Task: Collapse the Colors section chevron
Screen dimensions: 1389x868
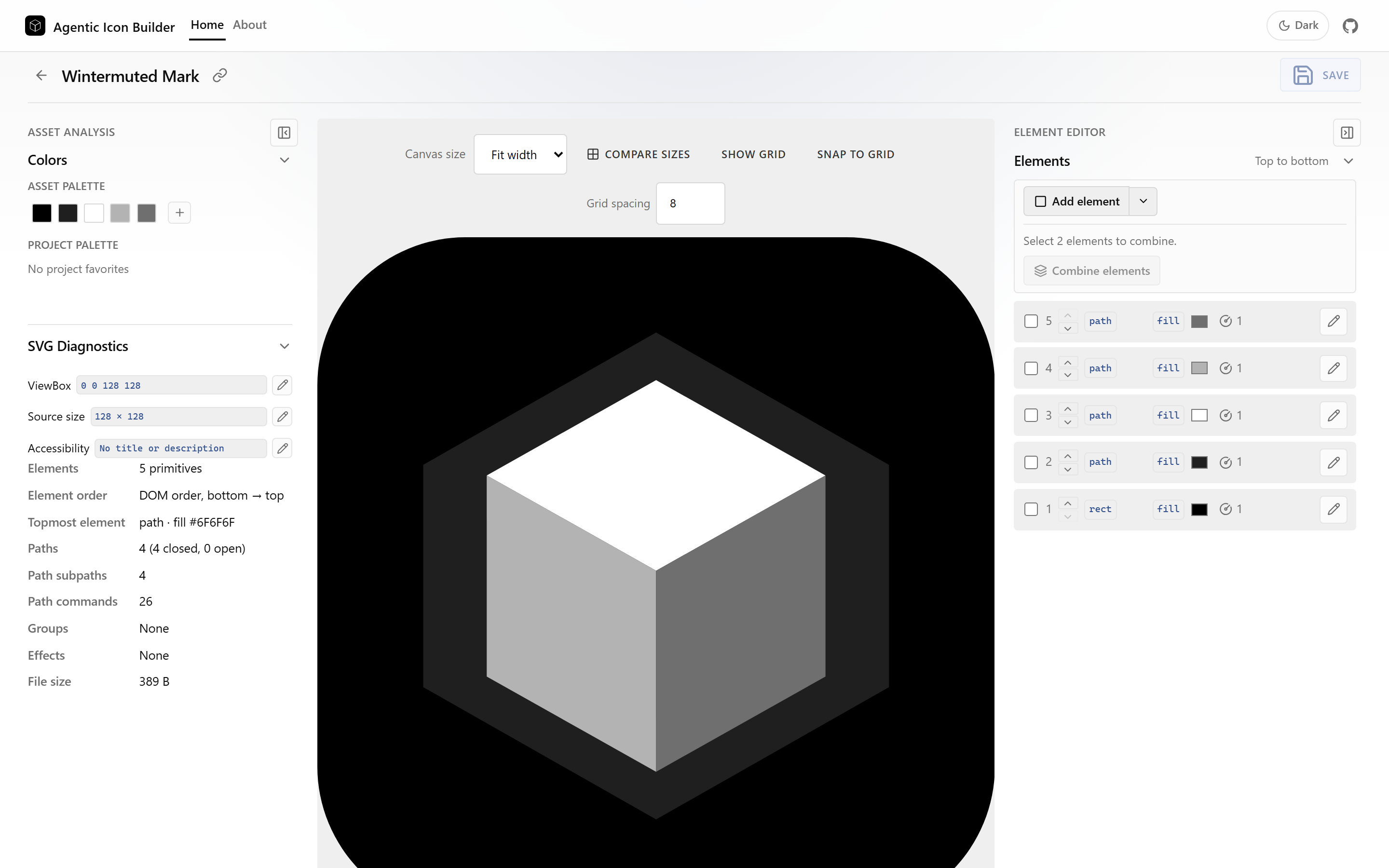Action: (x=284, y=160)
